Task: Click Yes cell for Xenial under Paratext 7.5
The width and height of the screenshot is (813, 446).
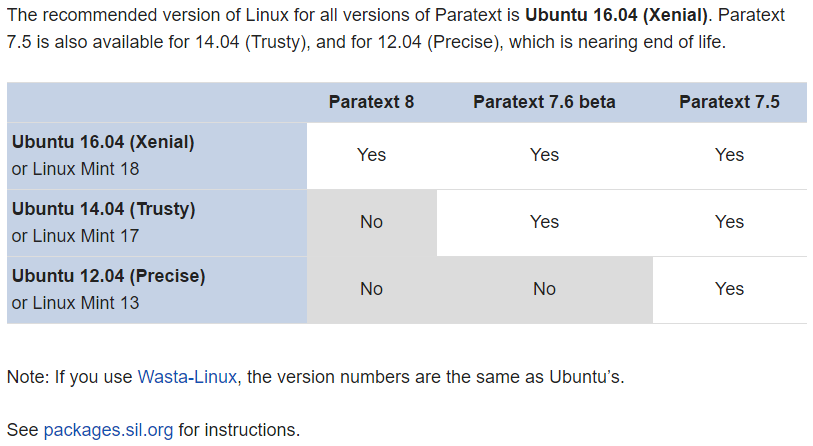Action: 729,155
